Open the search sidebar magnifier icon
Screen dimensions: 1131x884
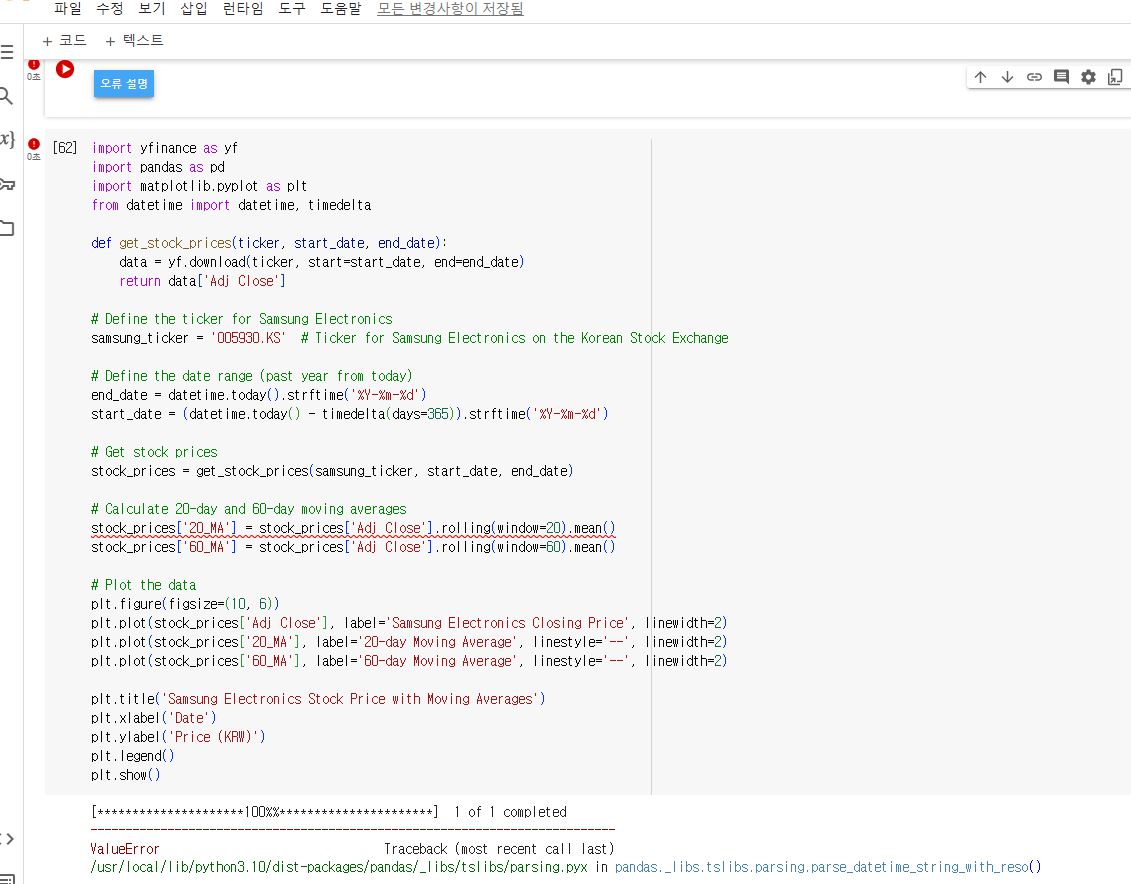(x=6, y=96)
